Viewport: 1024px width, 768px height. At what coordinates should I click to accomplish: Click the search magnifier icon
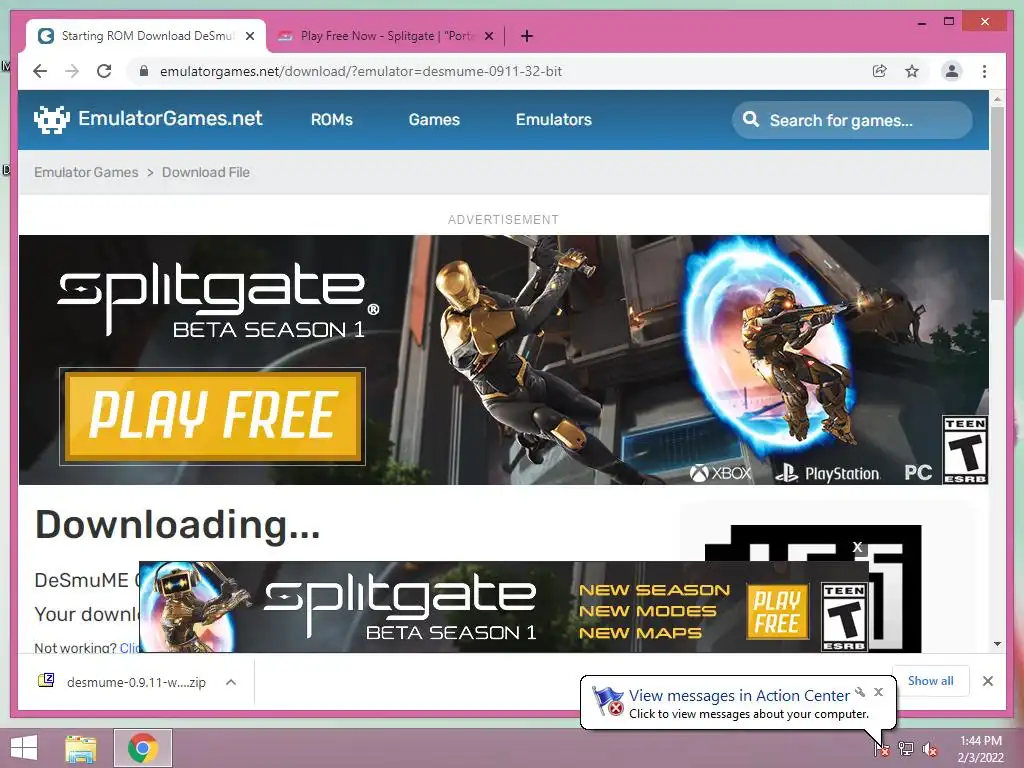(751, 120)
